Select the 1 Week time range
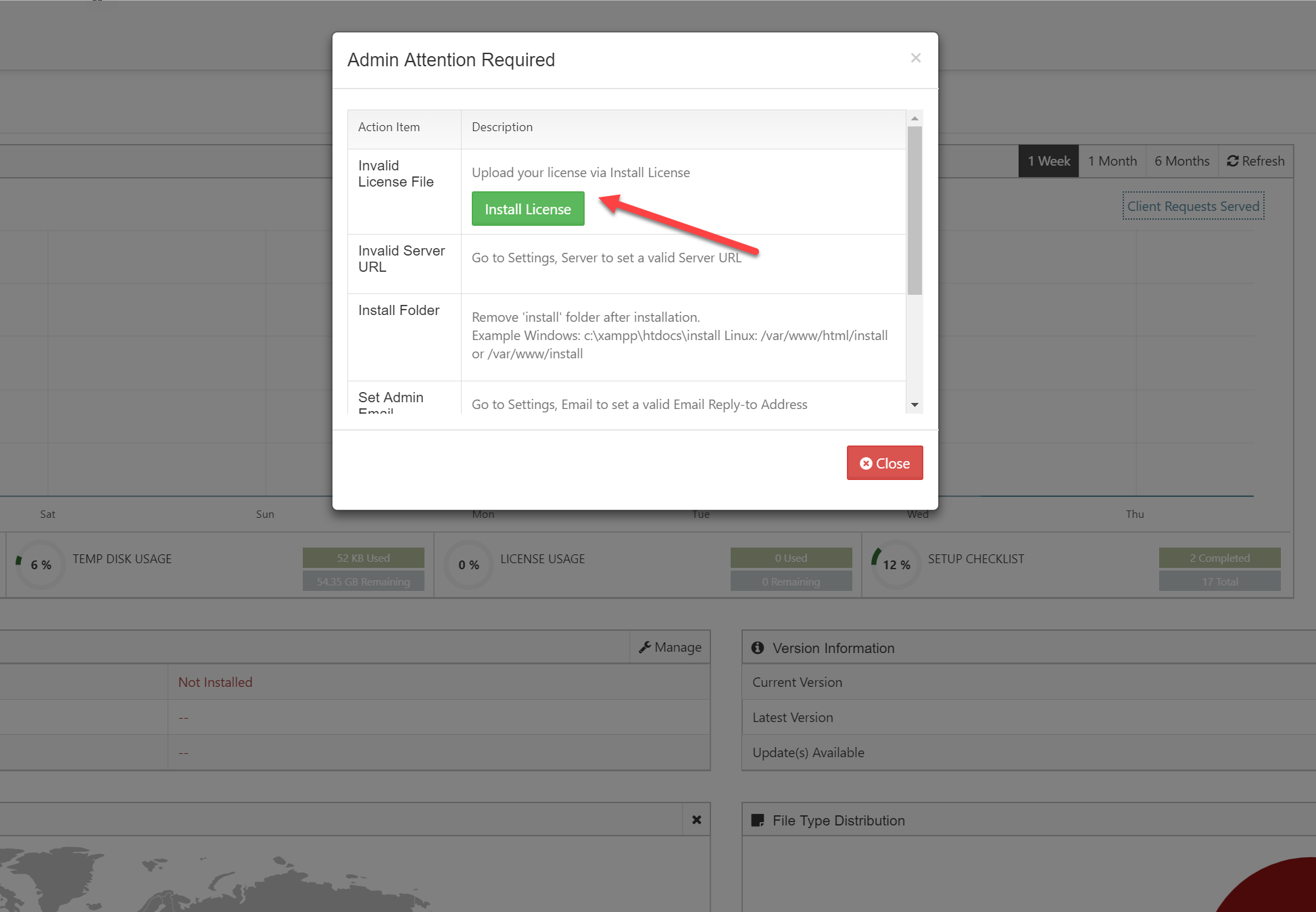This screenshot has width=1316, height=912. point(1048,161)
